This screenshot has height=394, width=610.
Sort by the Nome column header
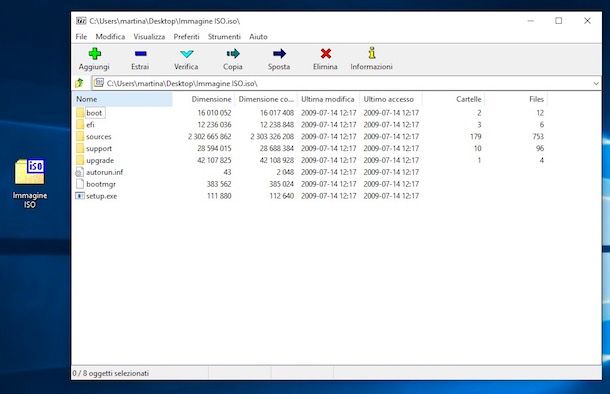point(122,99)
